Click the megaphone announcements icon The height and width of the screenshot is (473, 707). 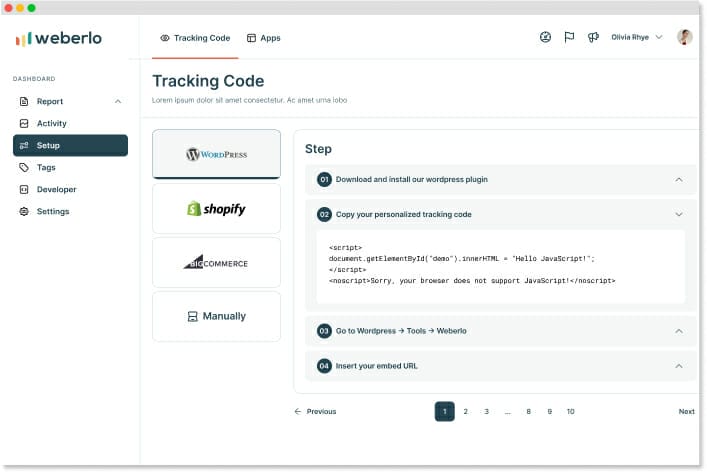[x=593, y=37]
